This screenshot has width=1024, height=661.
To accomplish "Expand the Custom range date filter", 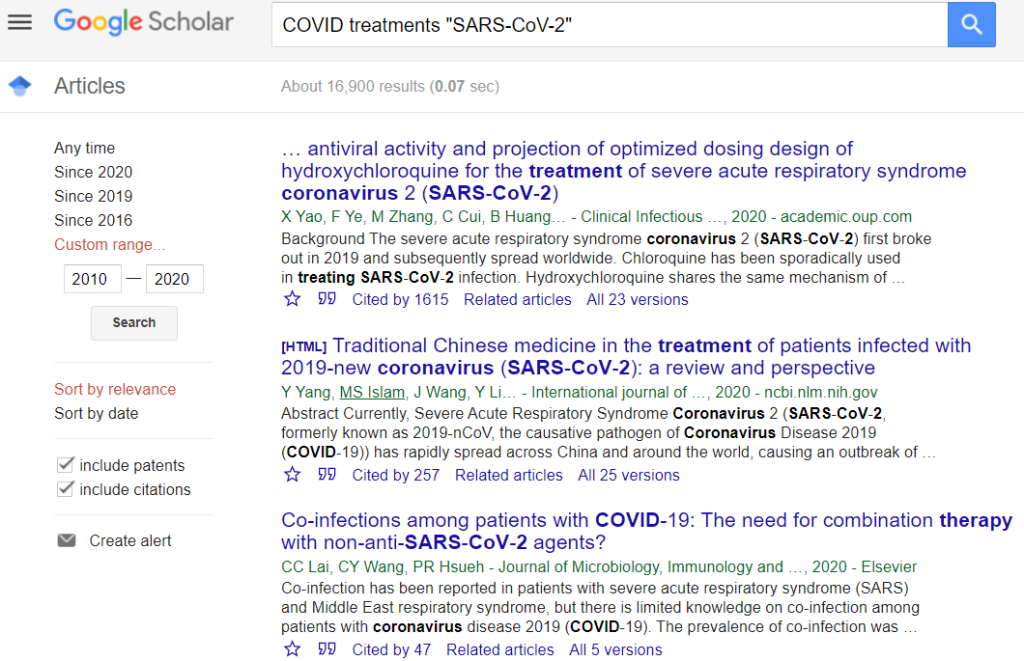I will click(x=108, y=244).
